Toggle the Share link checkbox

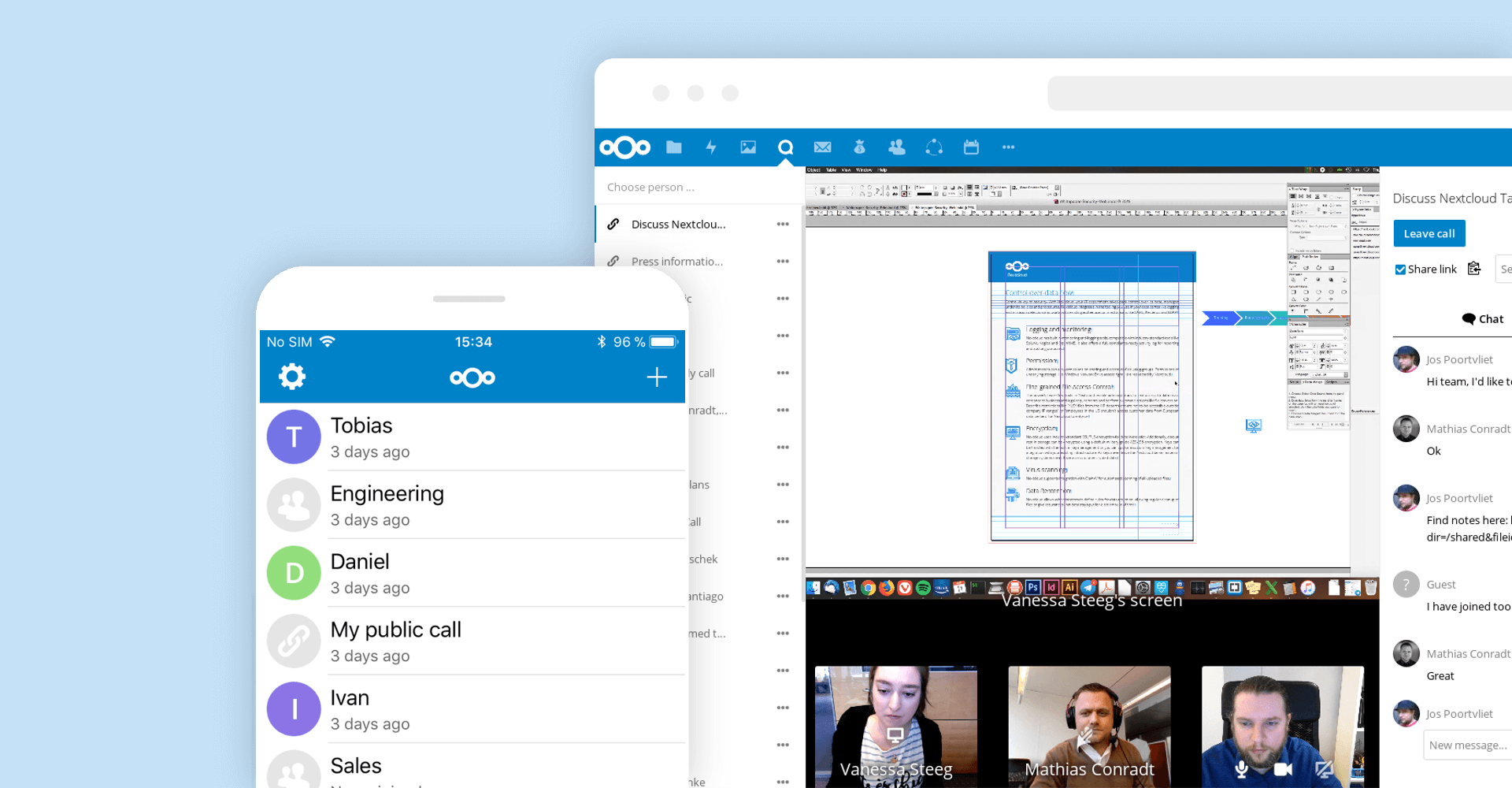1400,269
